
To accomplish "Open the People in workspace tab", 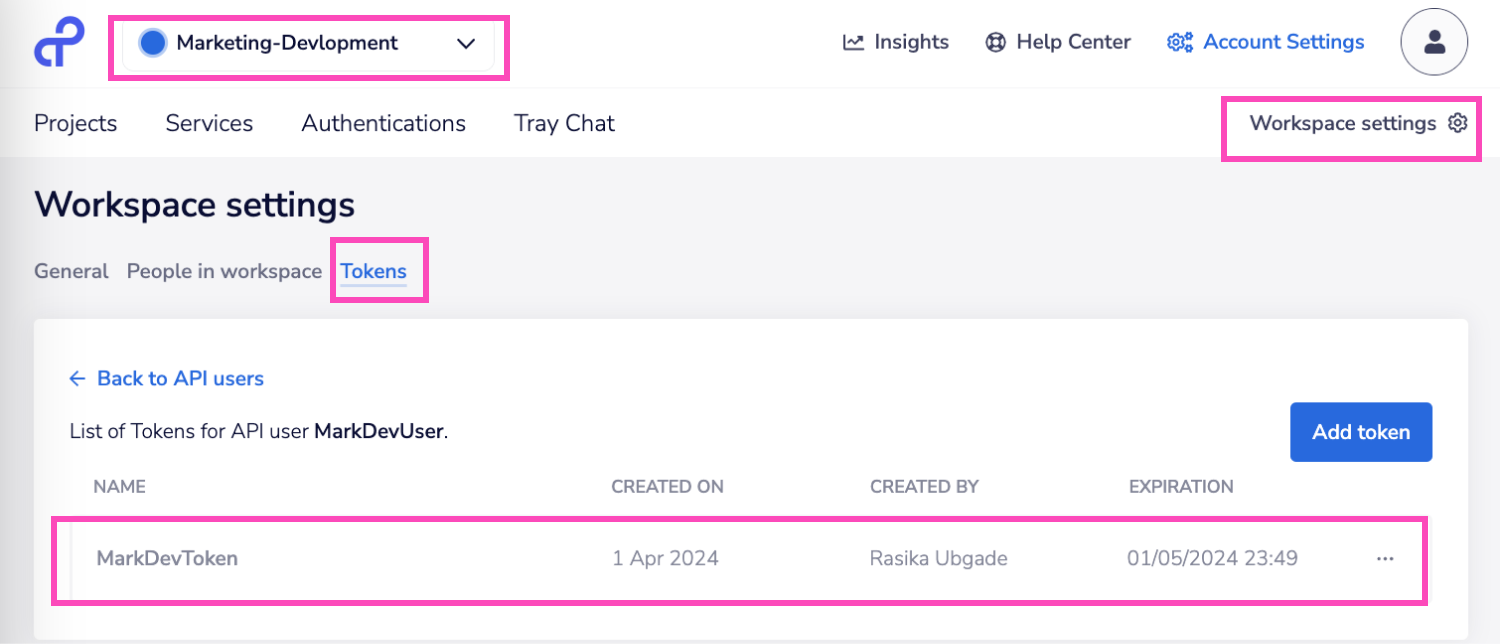I will [224, 271].
